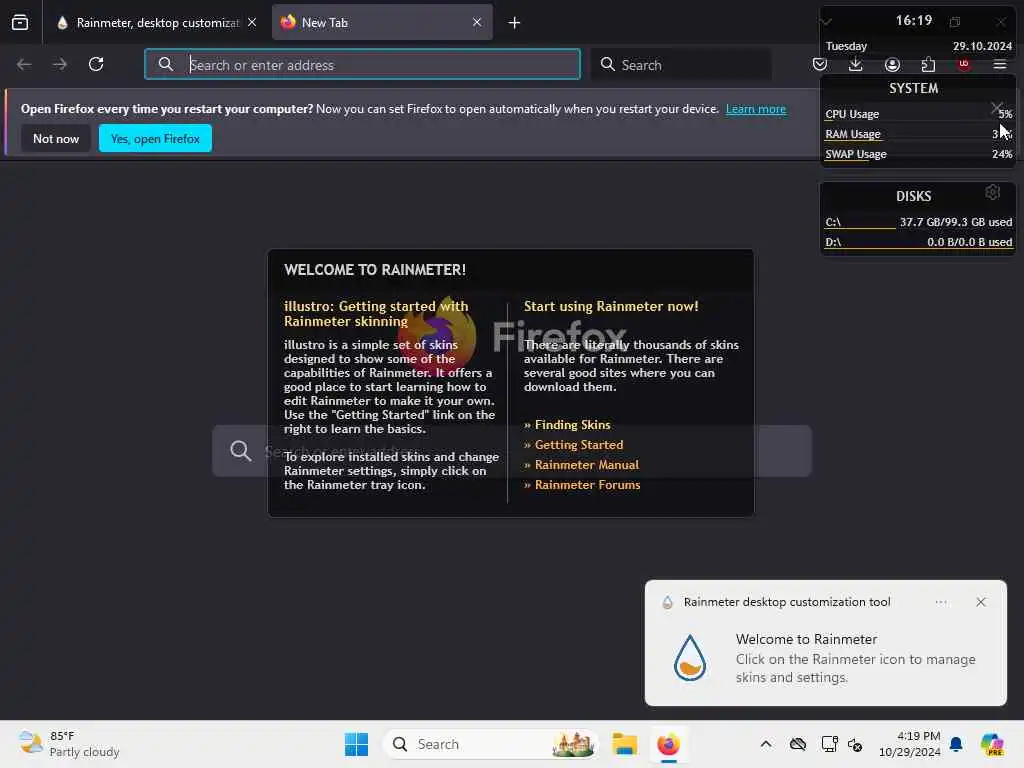
Task: Open the Pocket save icon
Action: point(820,64)
